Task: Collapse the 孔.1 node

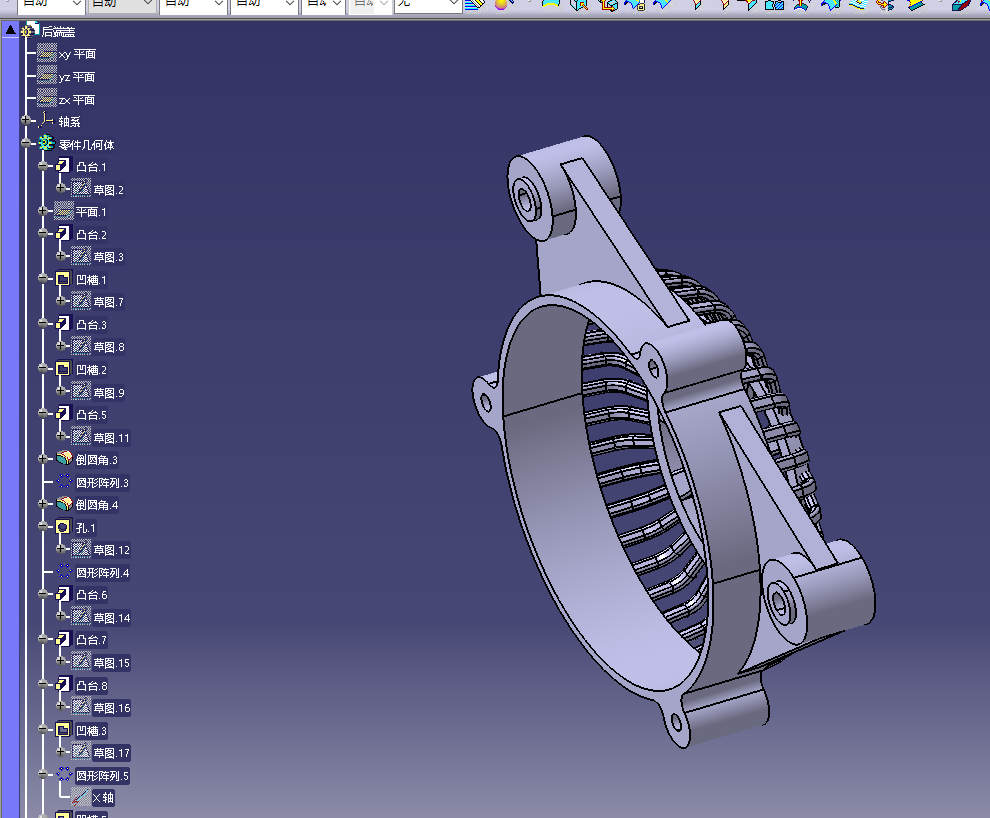Action: coord(43,526)
